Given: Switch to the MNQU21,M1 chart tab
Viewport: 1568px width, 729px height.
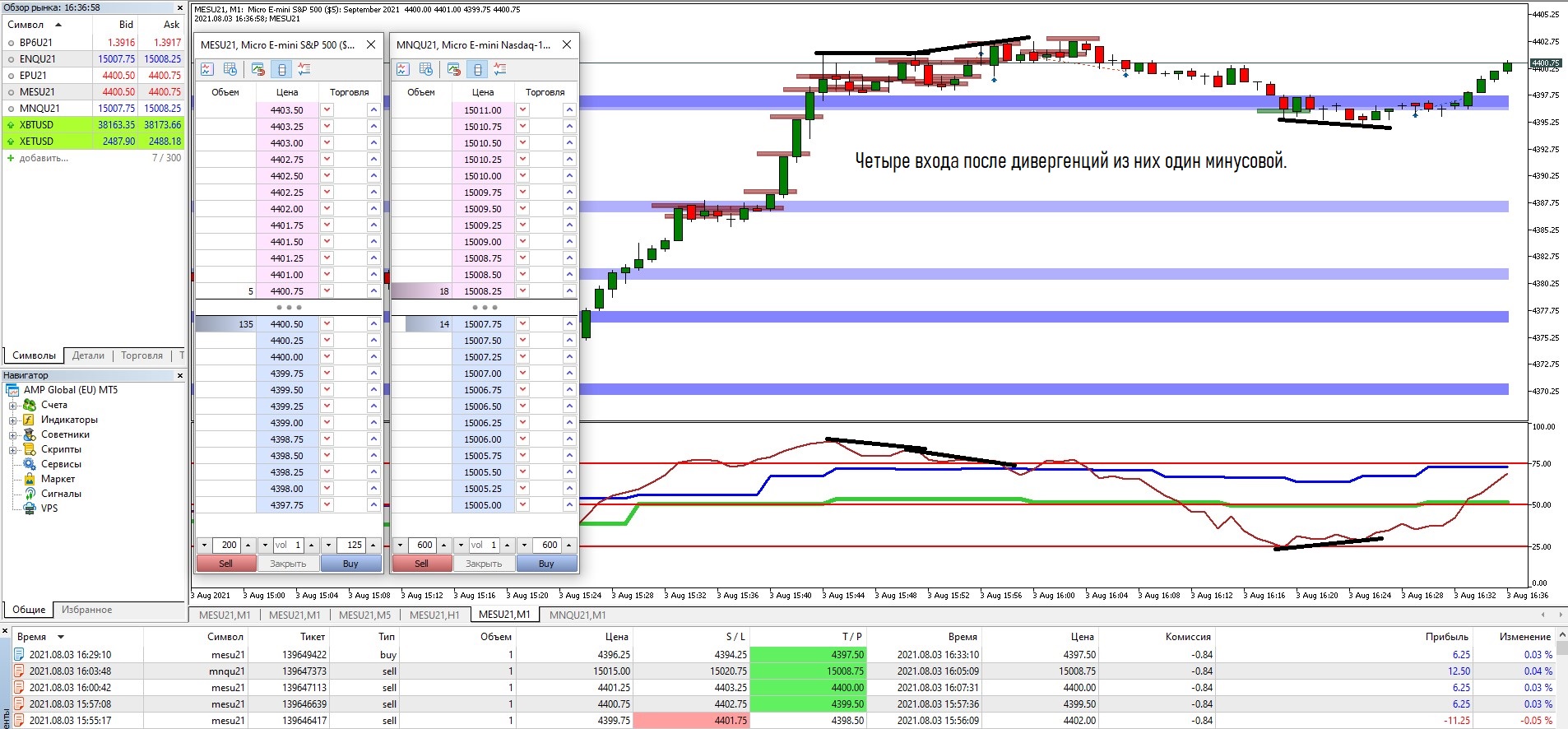Looking at the screenshot, I should tap(578, 615).
